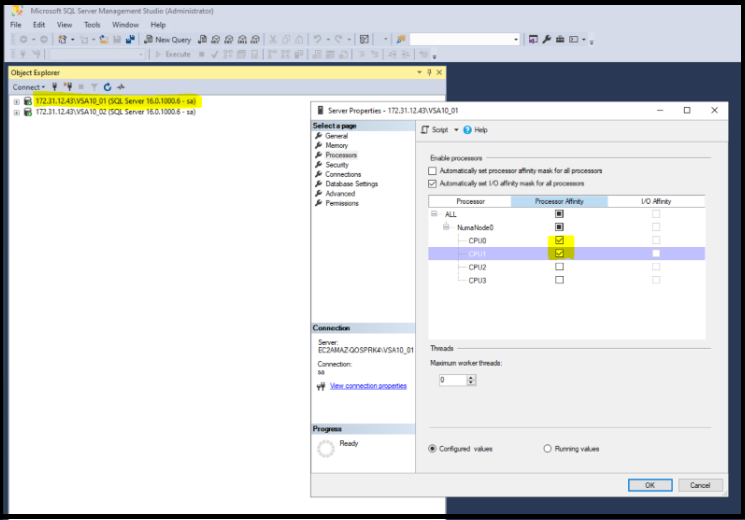Open the Memory page
Image resolution: width=745 pixels, height=520 pixels.
tap(336, 145)
